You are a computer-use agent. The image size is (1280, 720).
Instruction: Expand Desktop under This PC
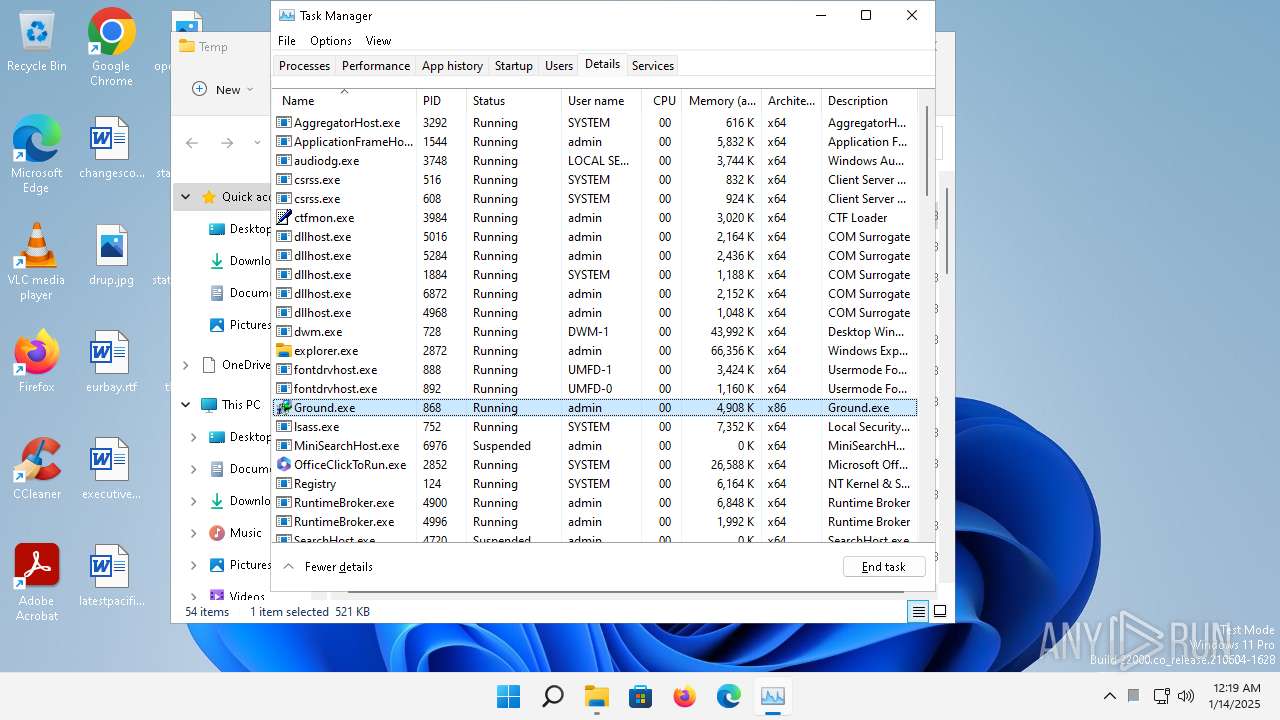[x=194, y=437]
